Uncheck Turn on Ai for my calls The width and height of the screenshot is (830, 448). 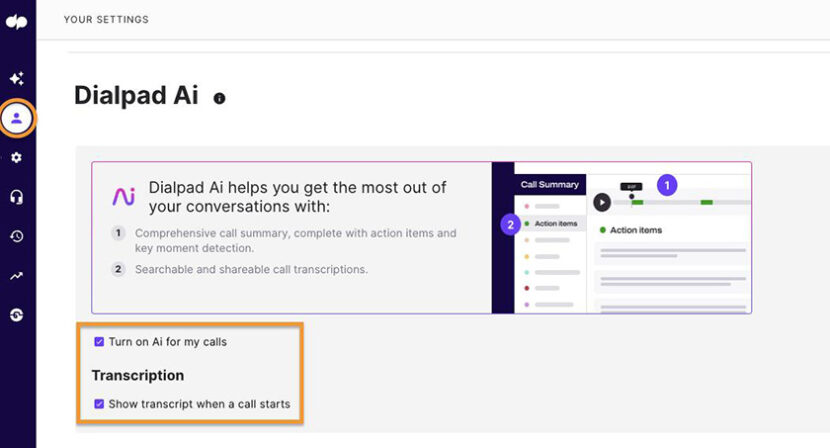click(x=99, y=342)
